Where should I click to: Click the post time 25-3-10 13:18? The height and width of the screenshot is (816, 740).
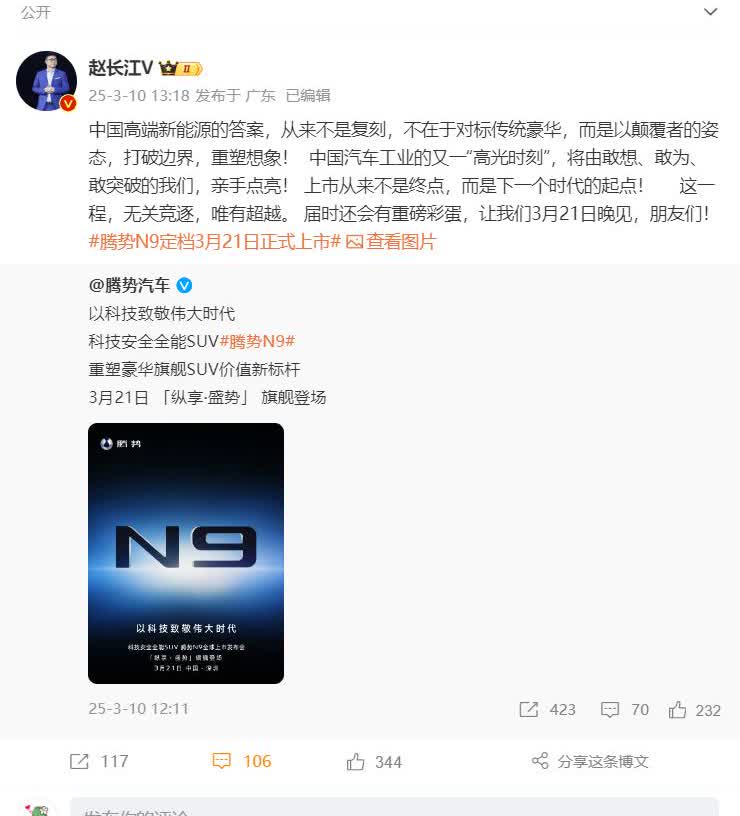138,95
